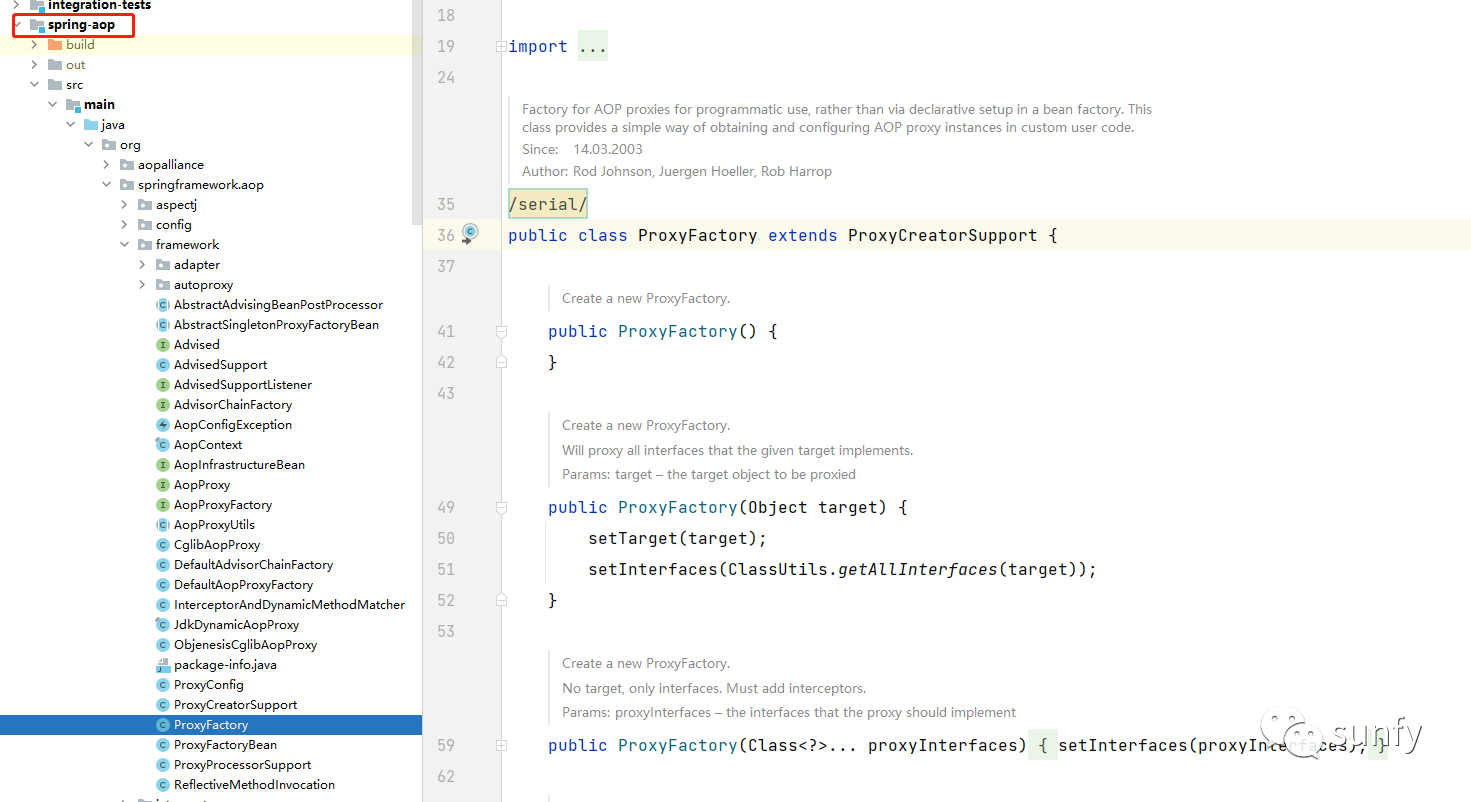The height and width of the screenshot is (802, 1471).
Task: Select the integration-tests module
Action: pyautogui.click(x=99, y=6)
